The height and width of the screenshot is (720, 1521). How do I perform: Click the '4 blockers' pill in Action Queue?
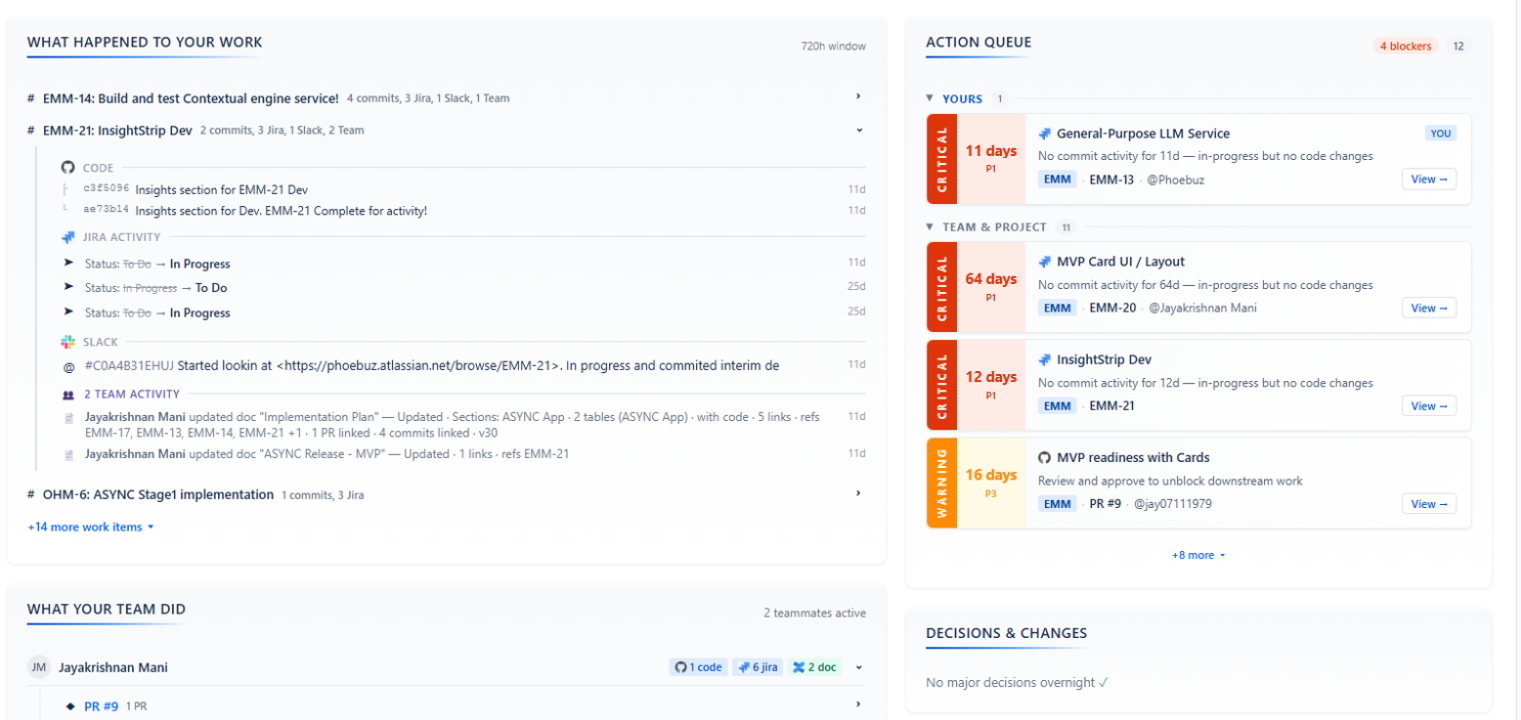coord(1404,45)
